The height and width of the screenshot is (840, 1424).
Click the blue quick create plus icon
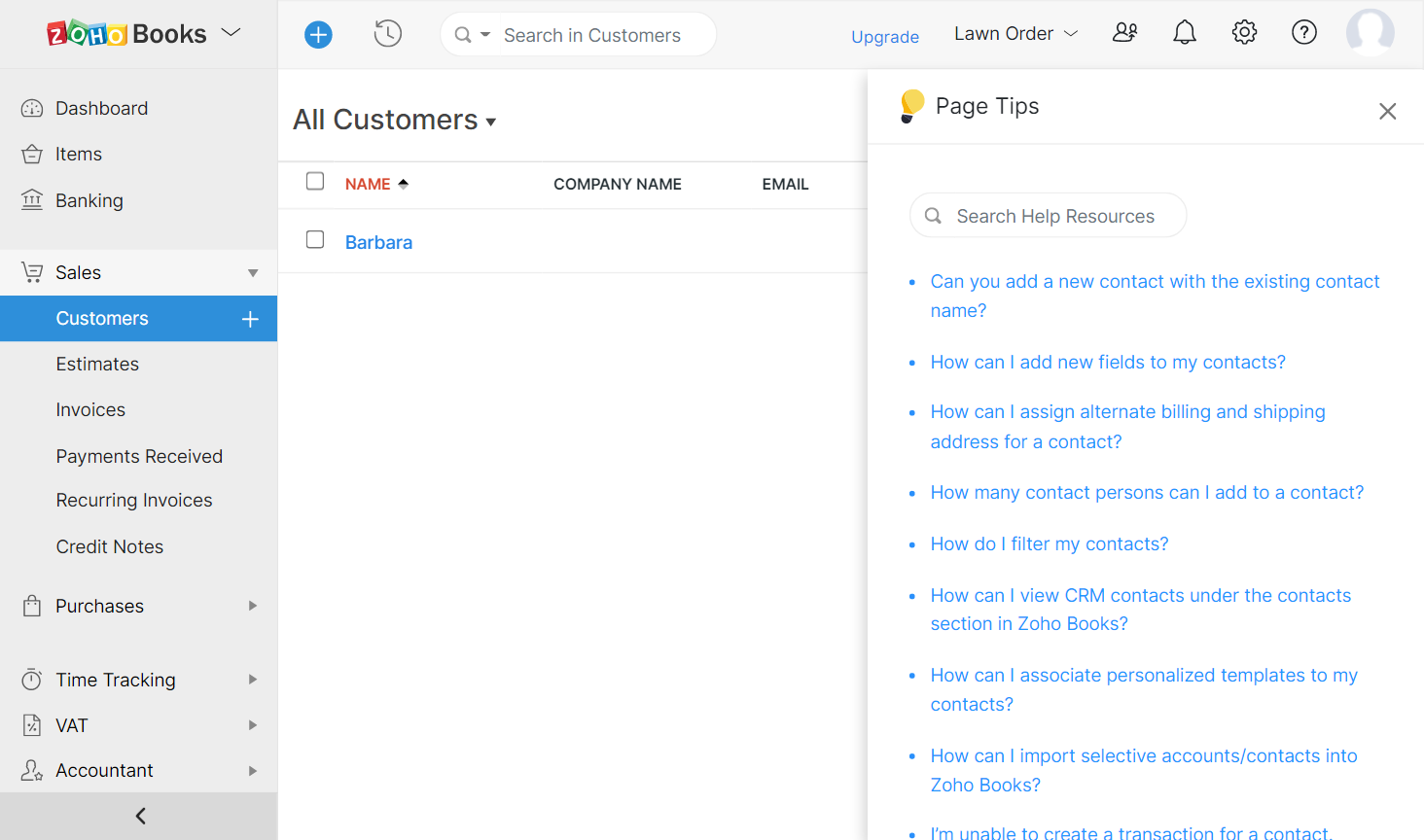[318, 35]
